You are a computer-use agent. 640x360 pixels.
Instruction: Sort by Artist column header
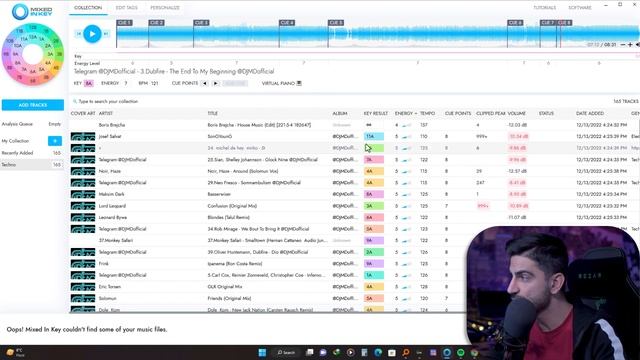tap(106, 113)
